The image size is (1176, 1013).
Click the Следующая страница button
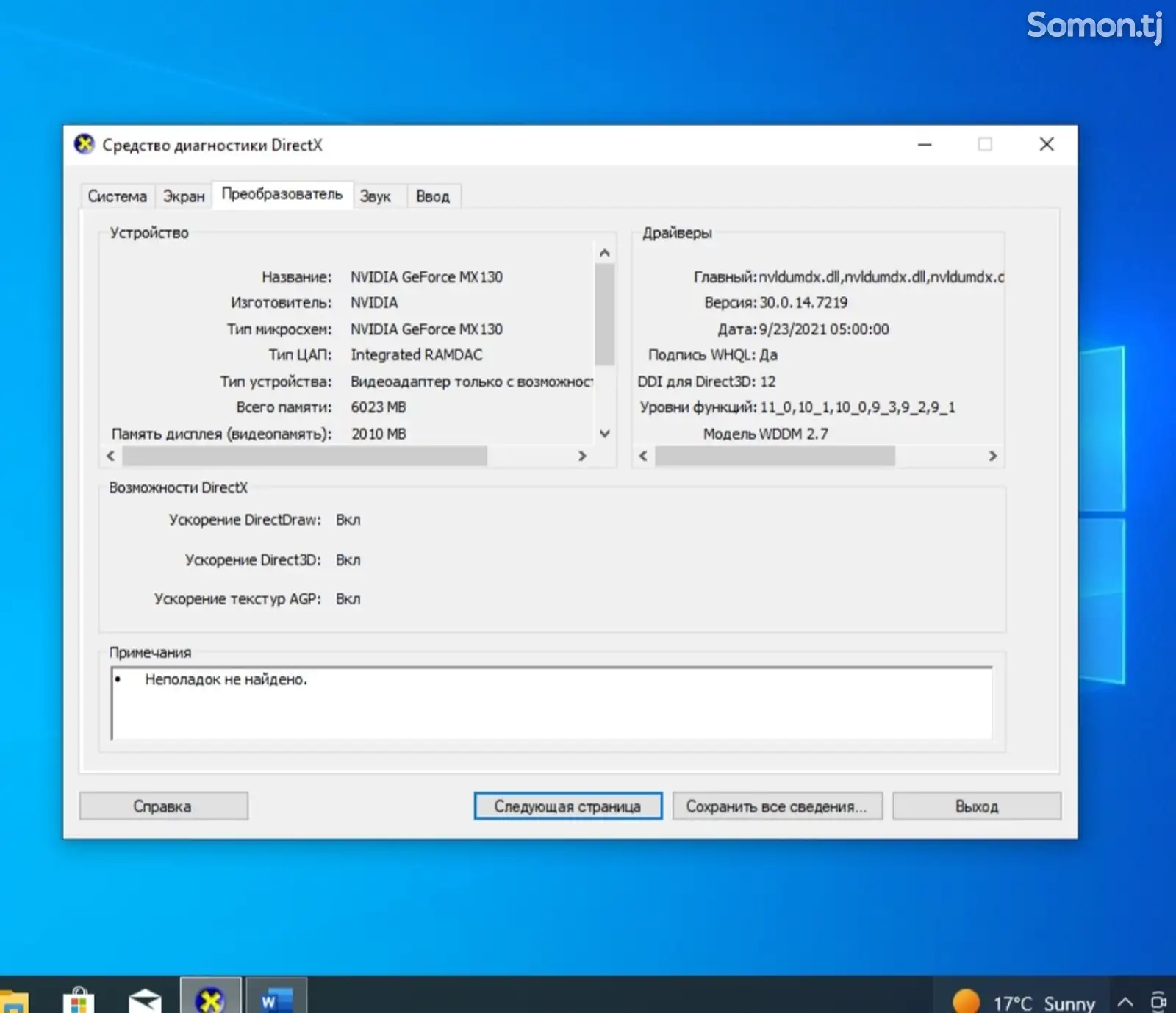click(567, 806)
